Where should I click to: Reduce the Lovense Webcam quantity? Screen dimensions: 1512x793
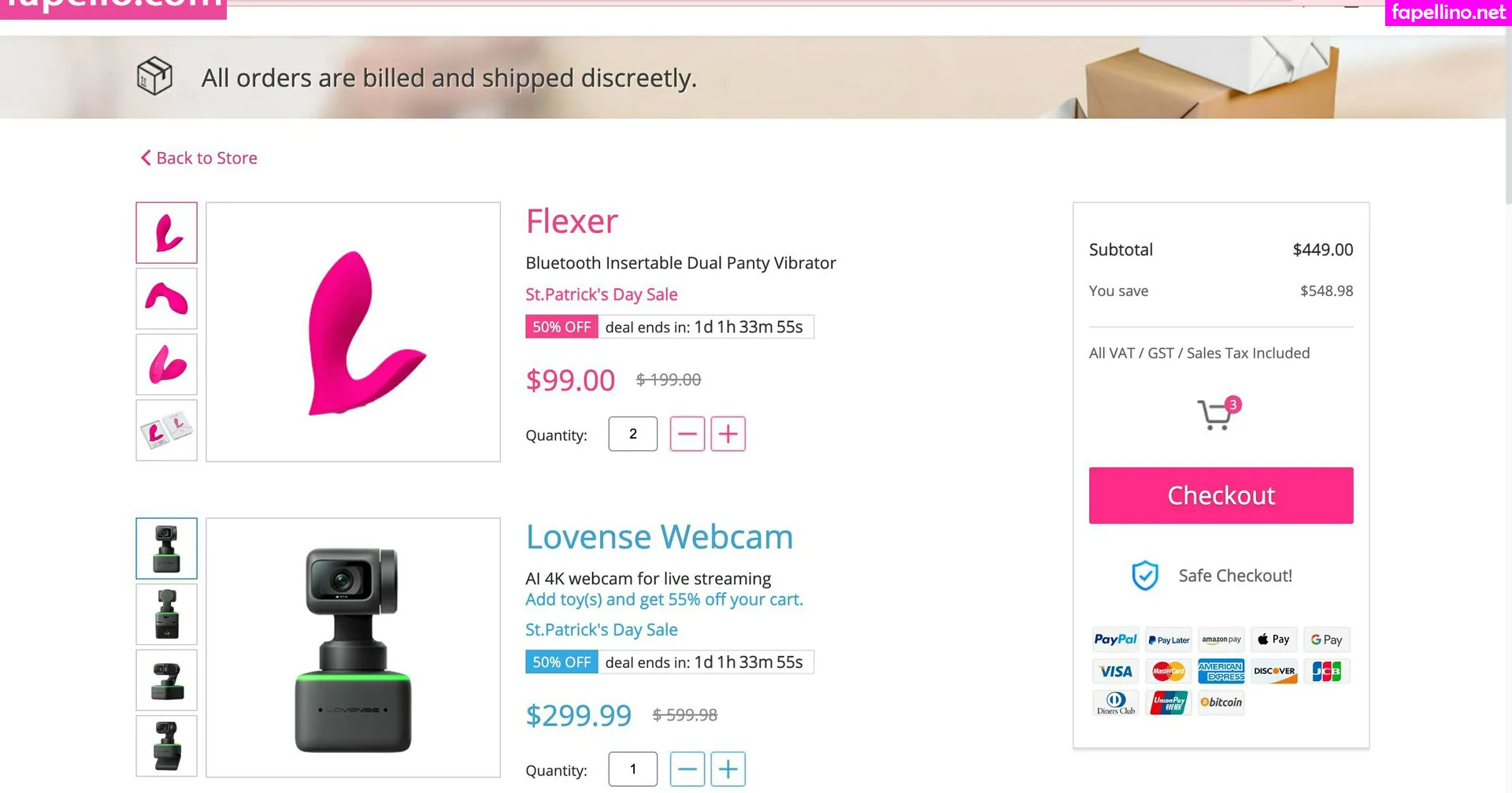(x=687, y=769)
